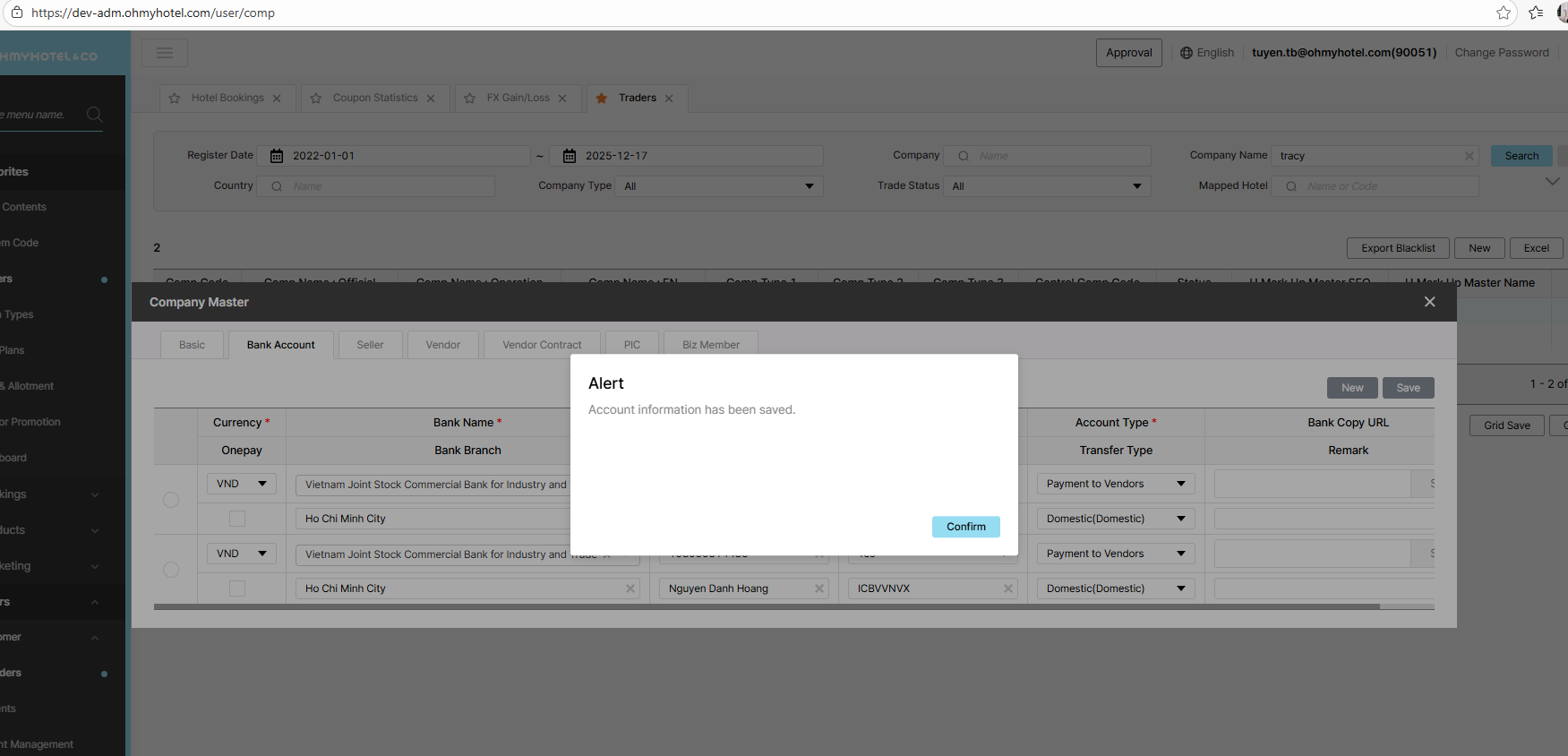Click Save in the Bank Account tab
The image size is (1568, 756).
coord(1409,388)
